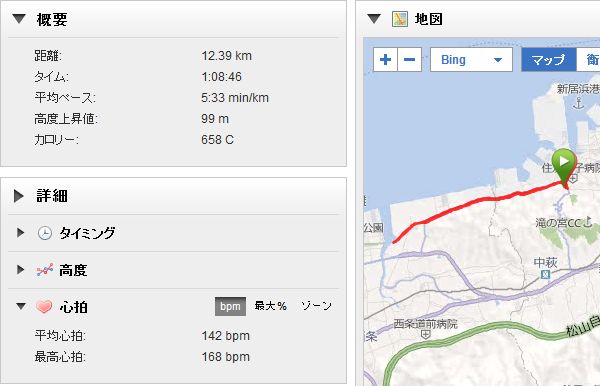Viewport: 600px width, 386px height.
Task: Select the マップ map view tab
Action: tap(548, 60)
